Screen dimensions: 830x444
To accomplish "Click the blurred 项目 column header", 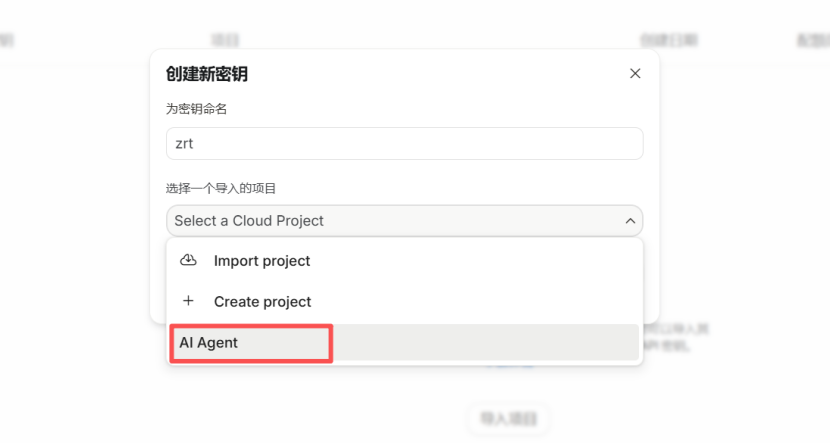I will pos(225,41).
